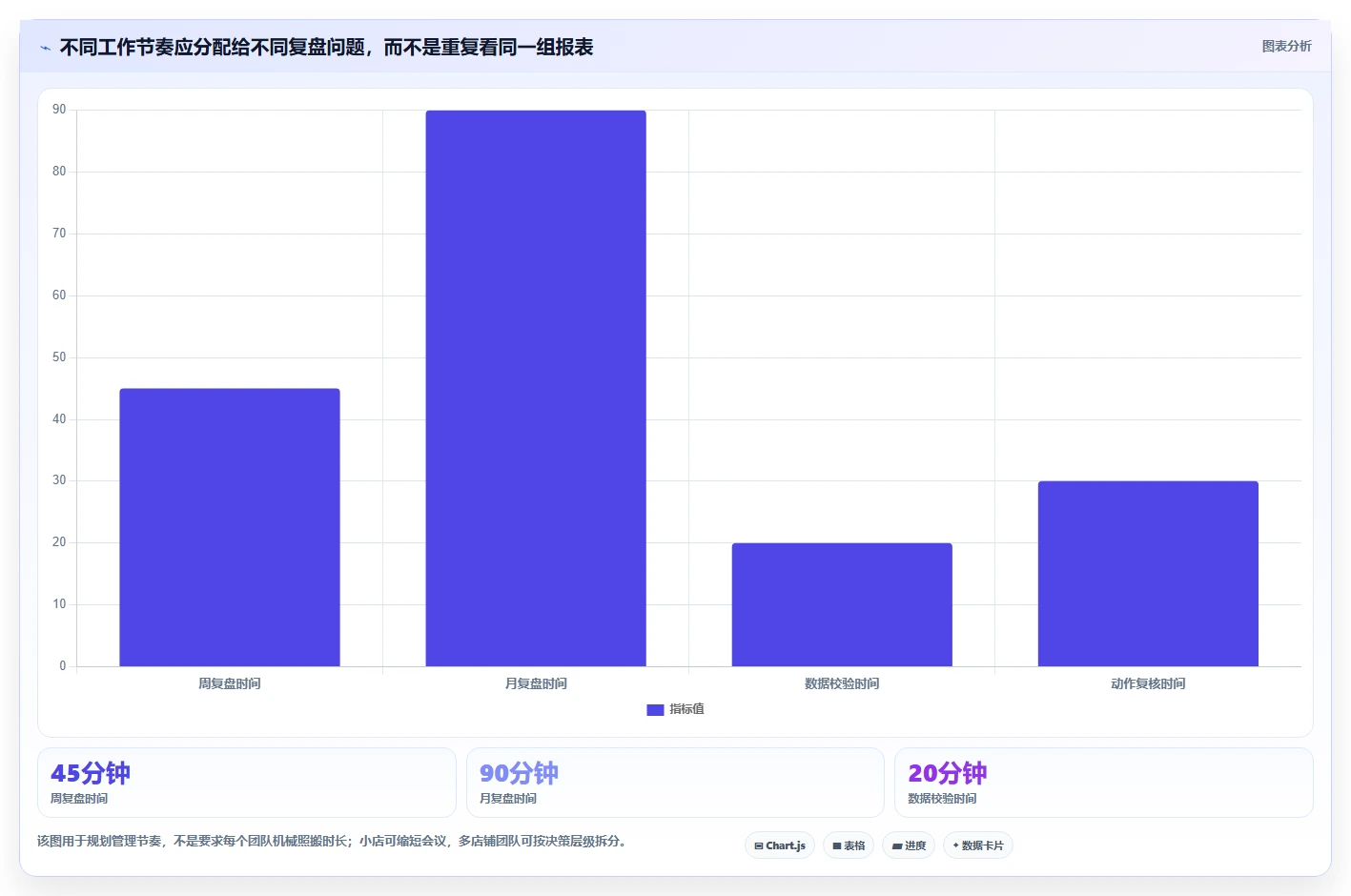The height and width of the screenshot is (896, 1351).
Task: Click the y-axis value 0
Action: 63,666
